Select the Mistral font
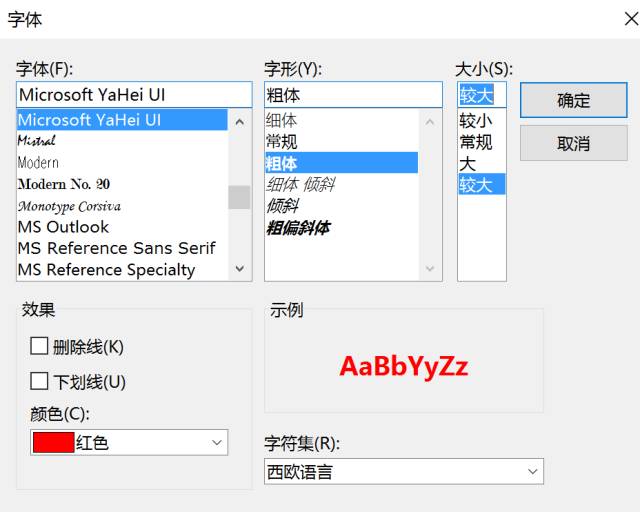The image size is (640, 512). click(x=122, y=141)
